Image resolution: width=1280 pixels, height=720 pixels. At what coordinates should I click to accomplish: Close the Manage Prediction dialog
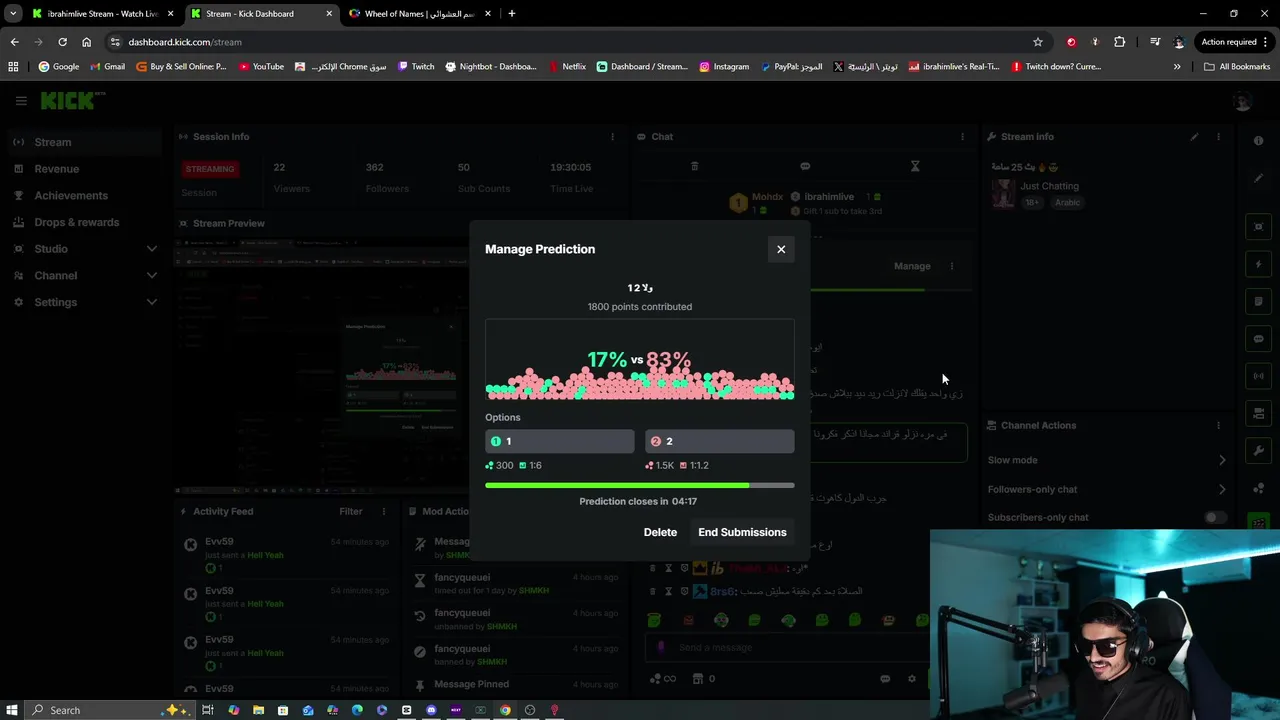tap(781, 249)
